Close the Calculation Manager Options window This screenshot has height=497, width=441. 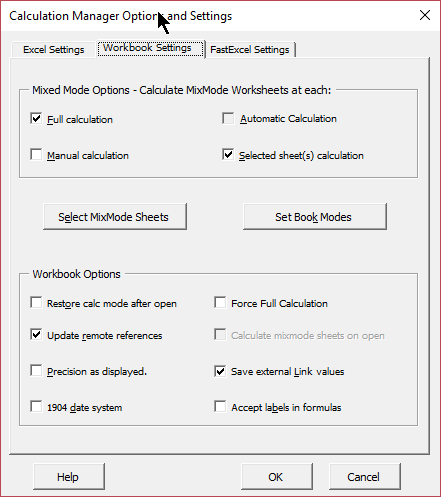tap(425, 15)
